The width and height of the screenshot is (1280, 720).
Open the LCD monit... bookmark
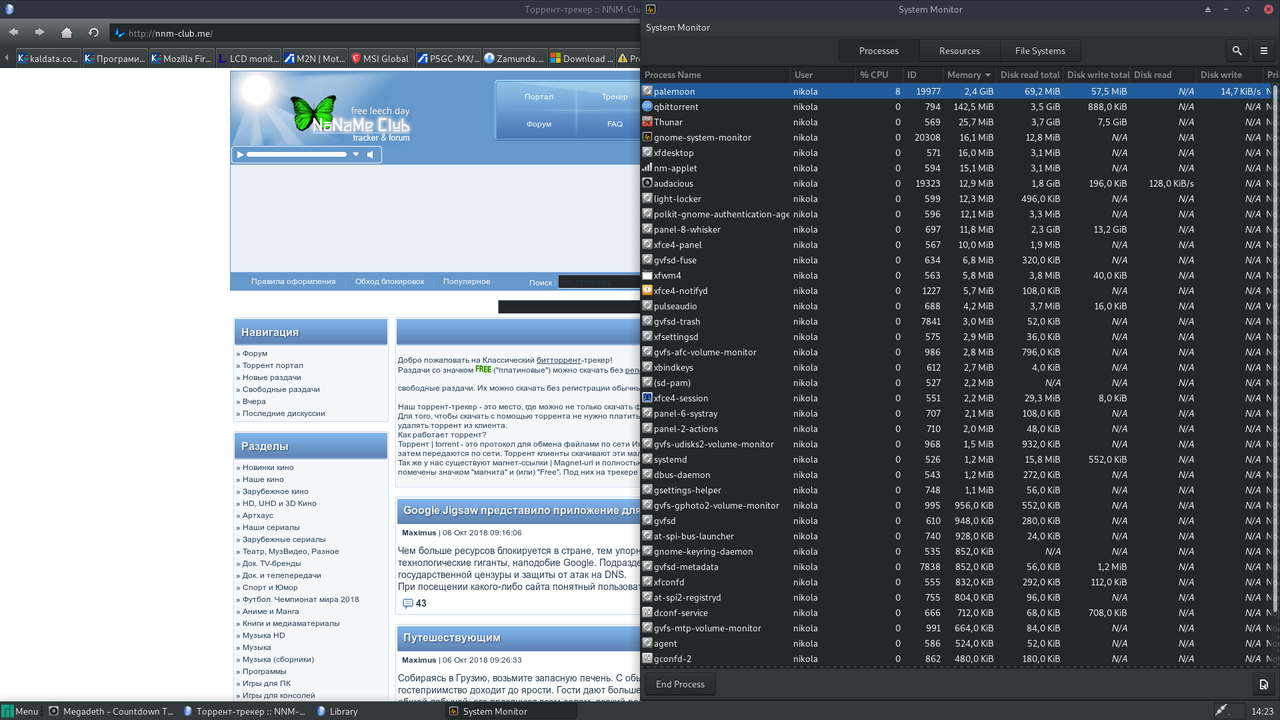(248, 59)
